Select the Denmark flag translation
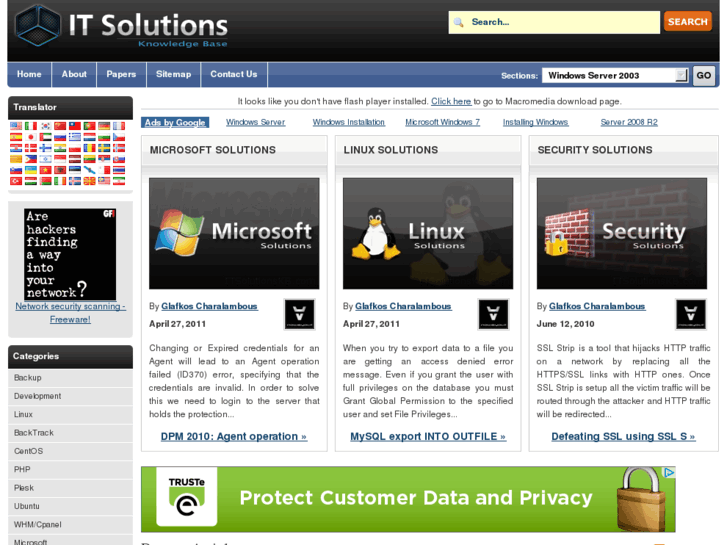Screen dimensions: 727x545 [x=31, y=148]
